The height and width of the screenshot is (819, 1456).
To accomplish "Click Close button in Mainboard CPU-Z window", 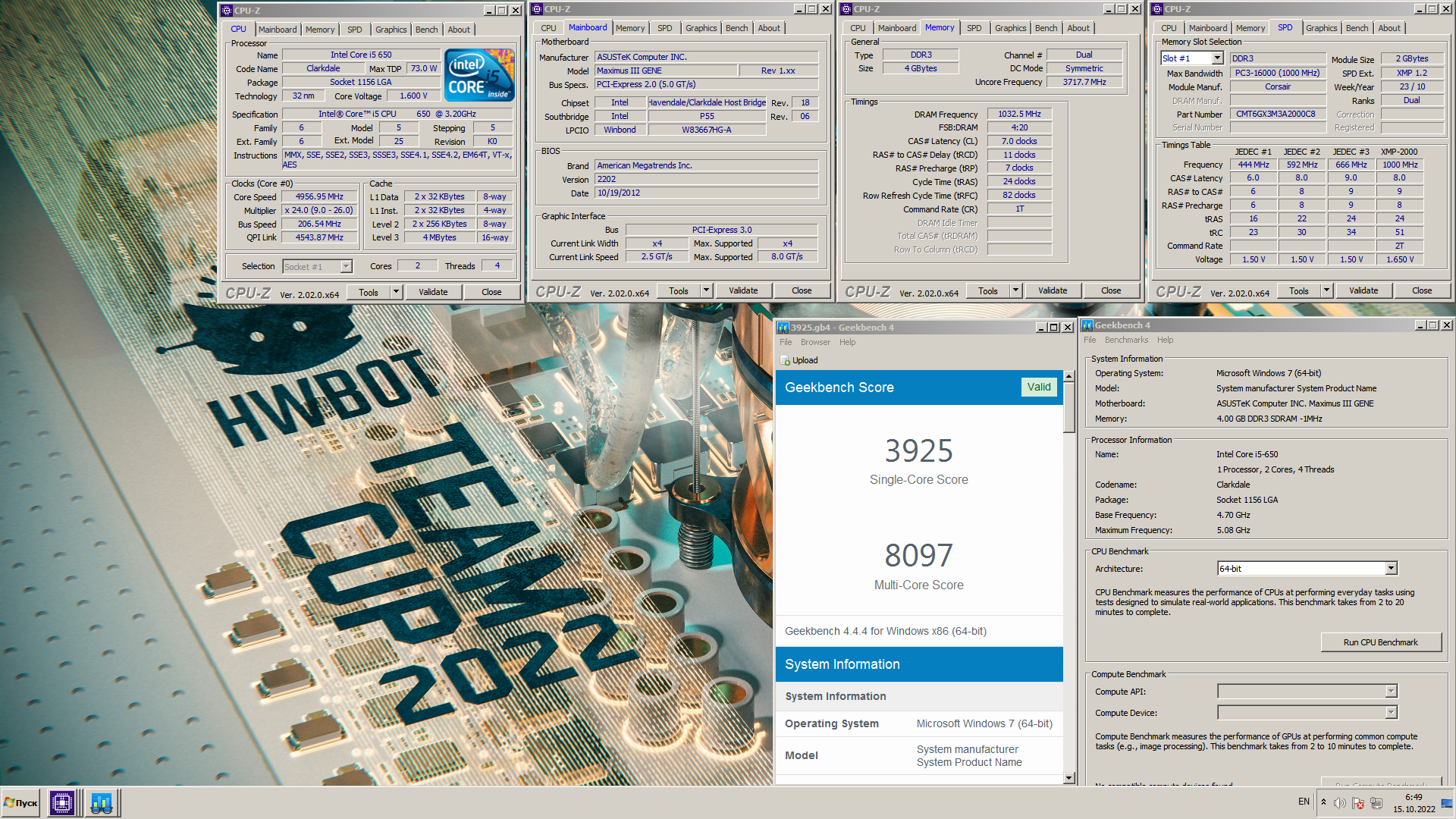I will tap(802, 290).
